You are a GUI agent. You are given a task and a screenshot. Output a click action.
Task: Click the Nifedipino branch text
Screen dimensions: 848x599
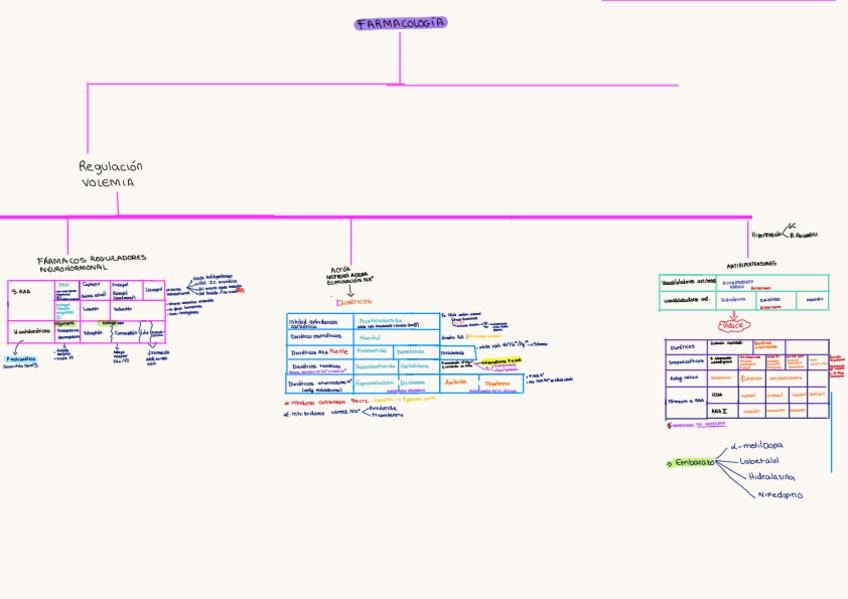[780, 495]
